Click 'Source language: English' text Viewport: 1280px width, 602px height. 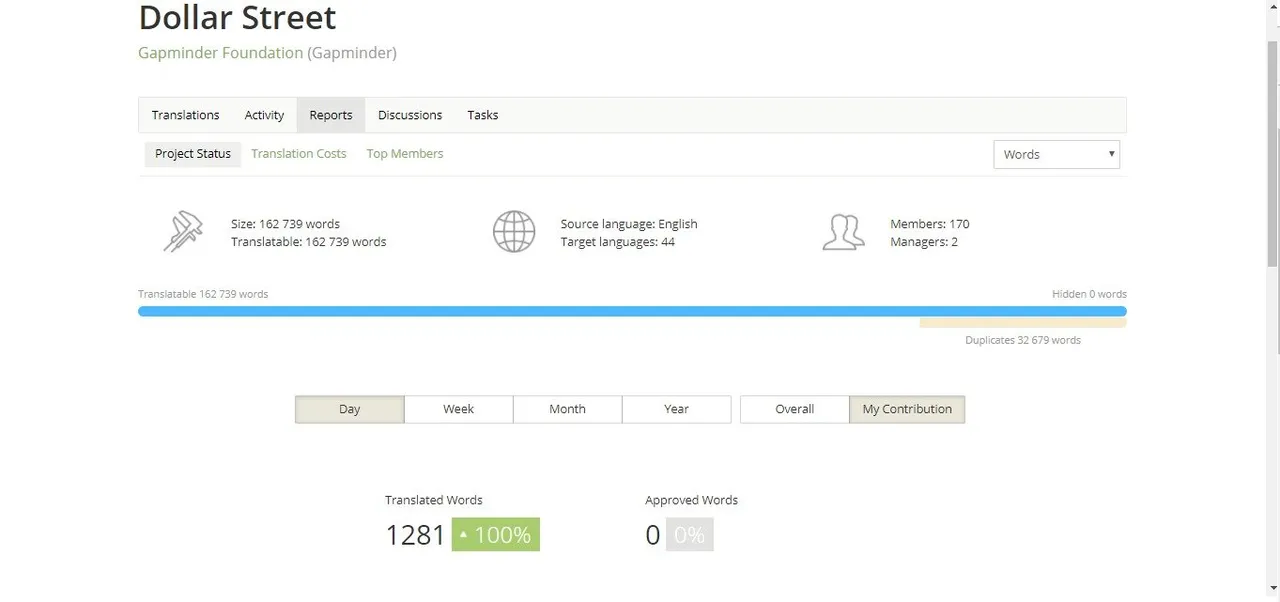click(629, 224)
